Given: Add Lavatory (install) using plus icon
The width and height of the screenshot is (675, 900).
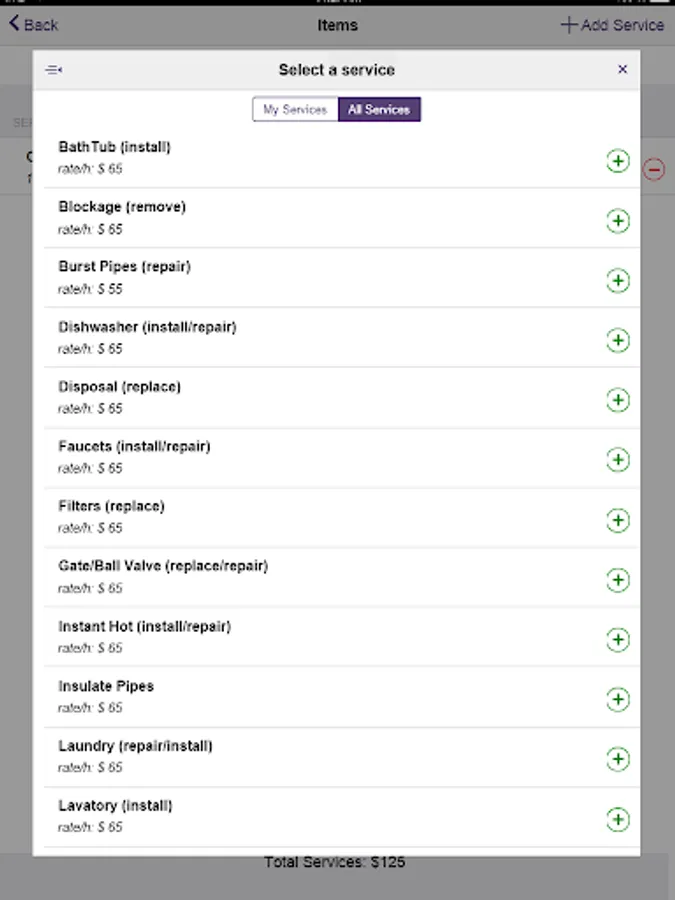Looking at the screenshot, I should point(618,820).
